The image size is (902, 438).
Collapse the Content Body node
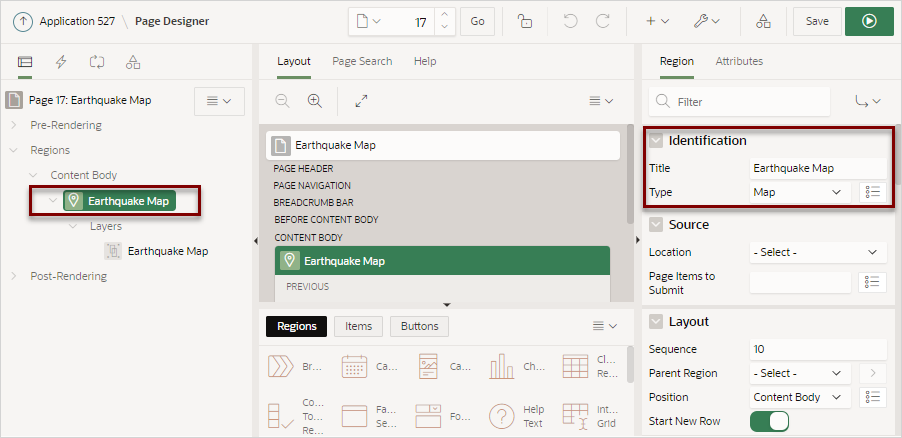33,175
